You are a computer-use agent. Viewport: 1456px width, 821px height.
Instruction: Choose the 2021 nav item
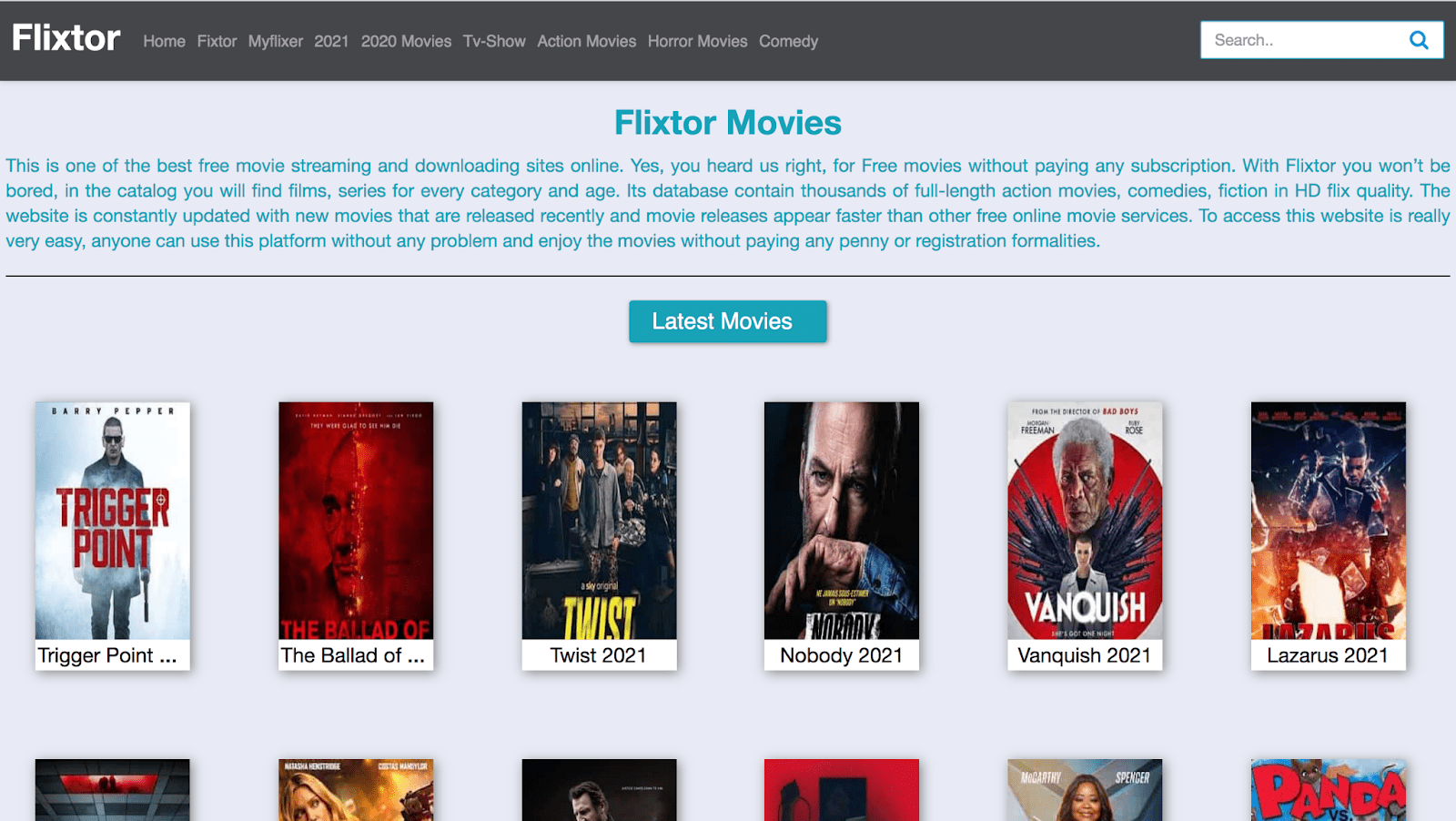[x=331, y=41]
